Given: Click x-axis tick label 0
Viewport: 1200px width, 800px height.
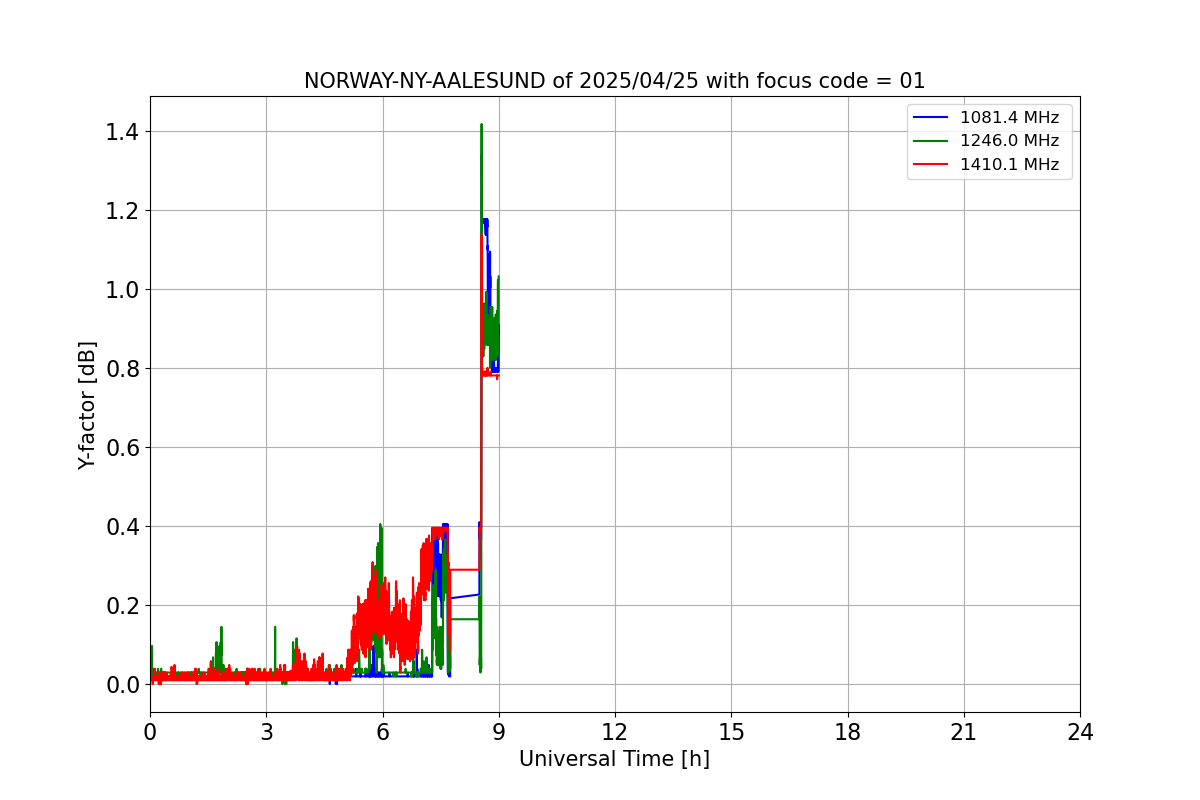Looking at the screenshot, I should point(150,732).
